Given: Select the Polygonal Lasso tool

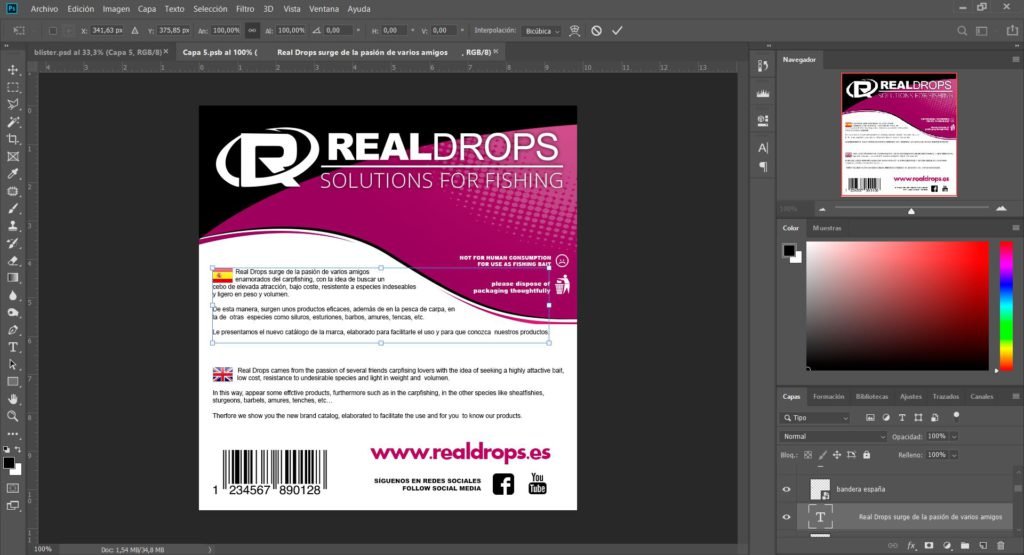Looking at the screenshot, I should 12,104.
